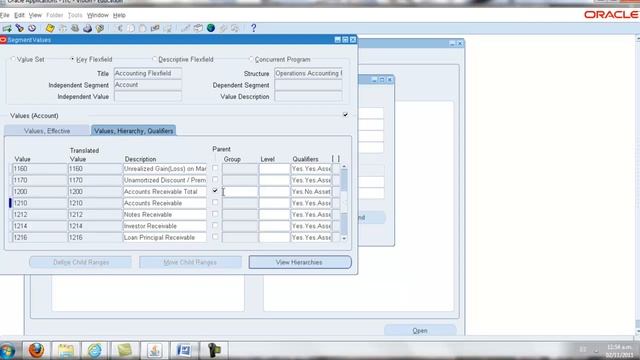Select the Notes Receivable description cell

tap(165, 214)
